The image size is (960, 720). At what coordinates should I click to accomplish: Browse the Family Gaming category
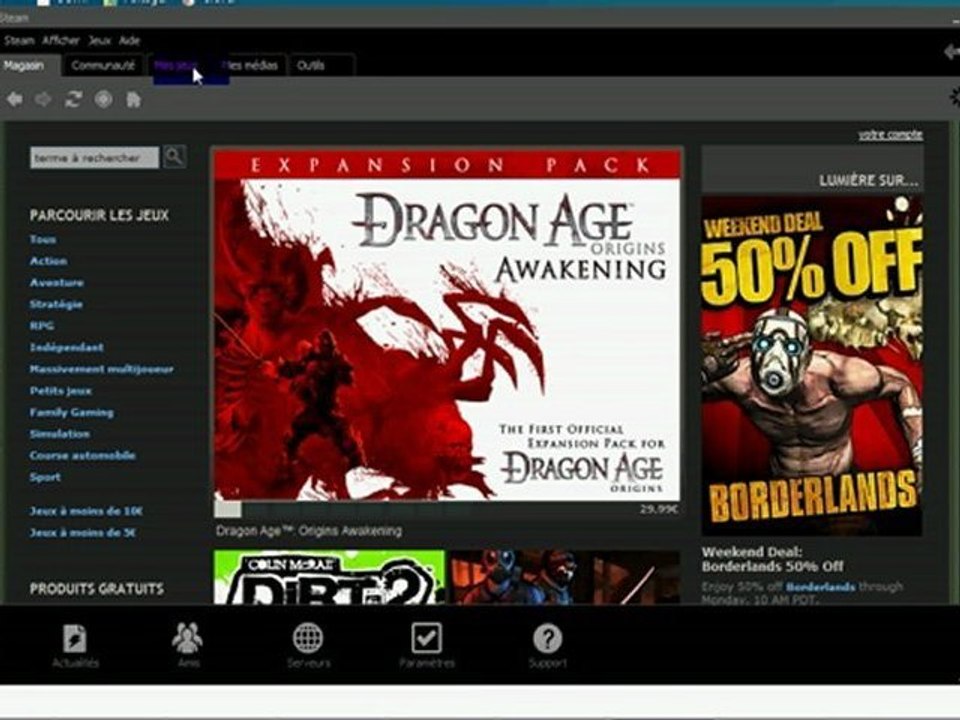[x=71, y=412]
